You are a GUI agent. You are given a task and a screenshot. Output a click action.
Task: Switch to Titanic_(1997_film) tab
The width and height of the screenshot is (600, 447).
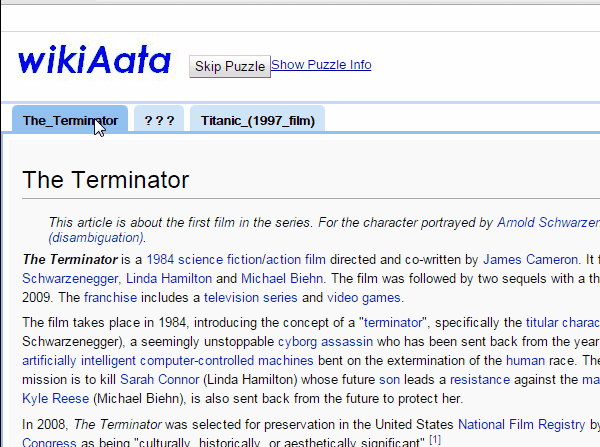pyautogui.click(x=258, y=120)
